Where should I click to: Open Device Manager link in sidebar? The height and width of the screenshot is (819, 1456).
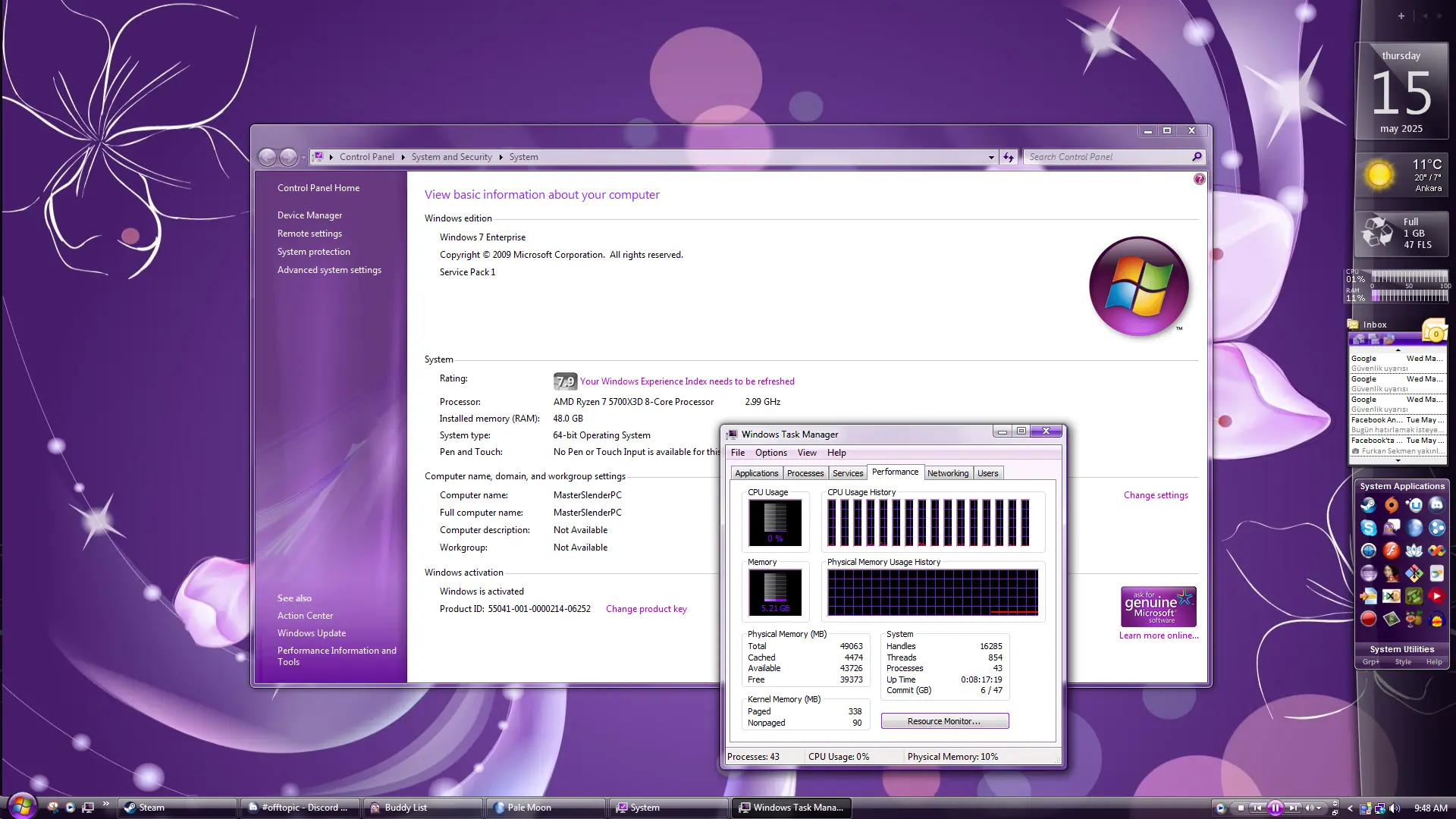[309, 215]
